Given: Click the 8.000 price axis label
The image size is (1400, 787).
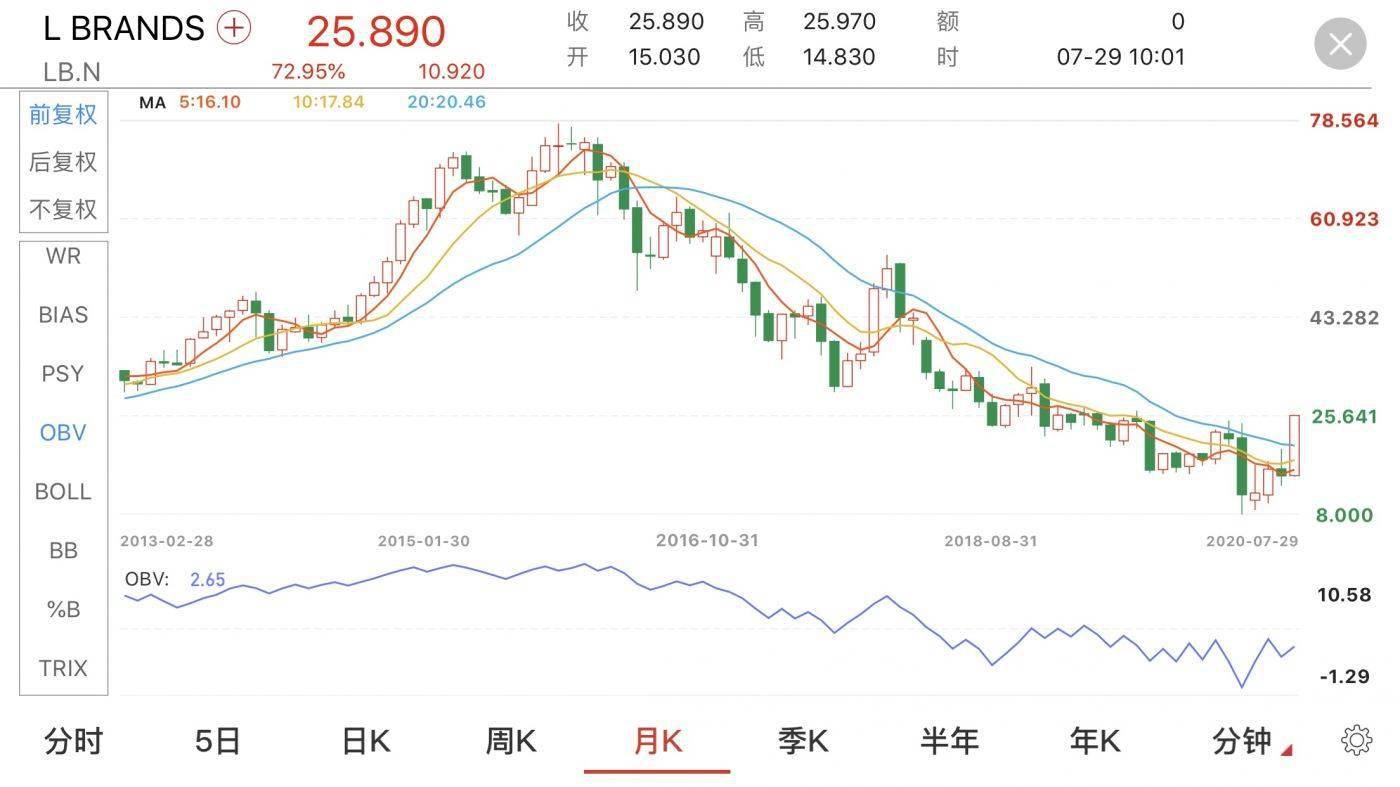Looking at the screenshot, I should [x=1344, y=515].
